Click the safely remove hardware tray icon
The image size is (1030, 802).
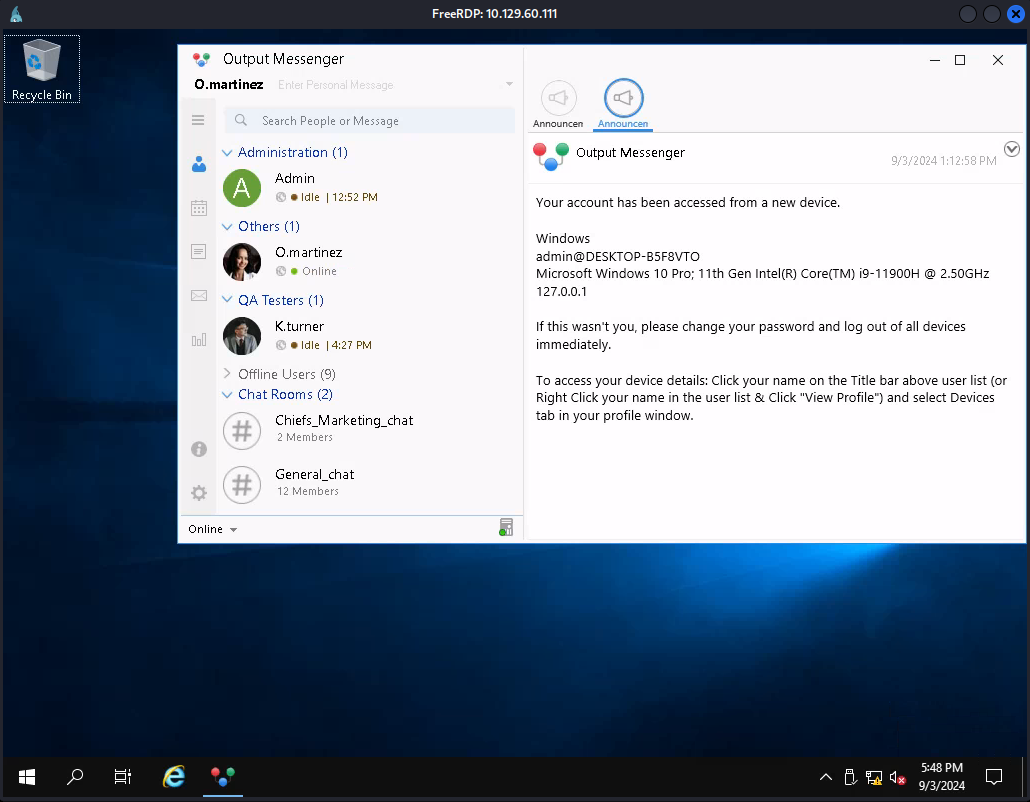[x=850, y=778]
